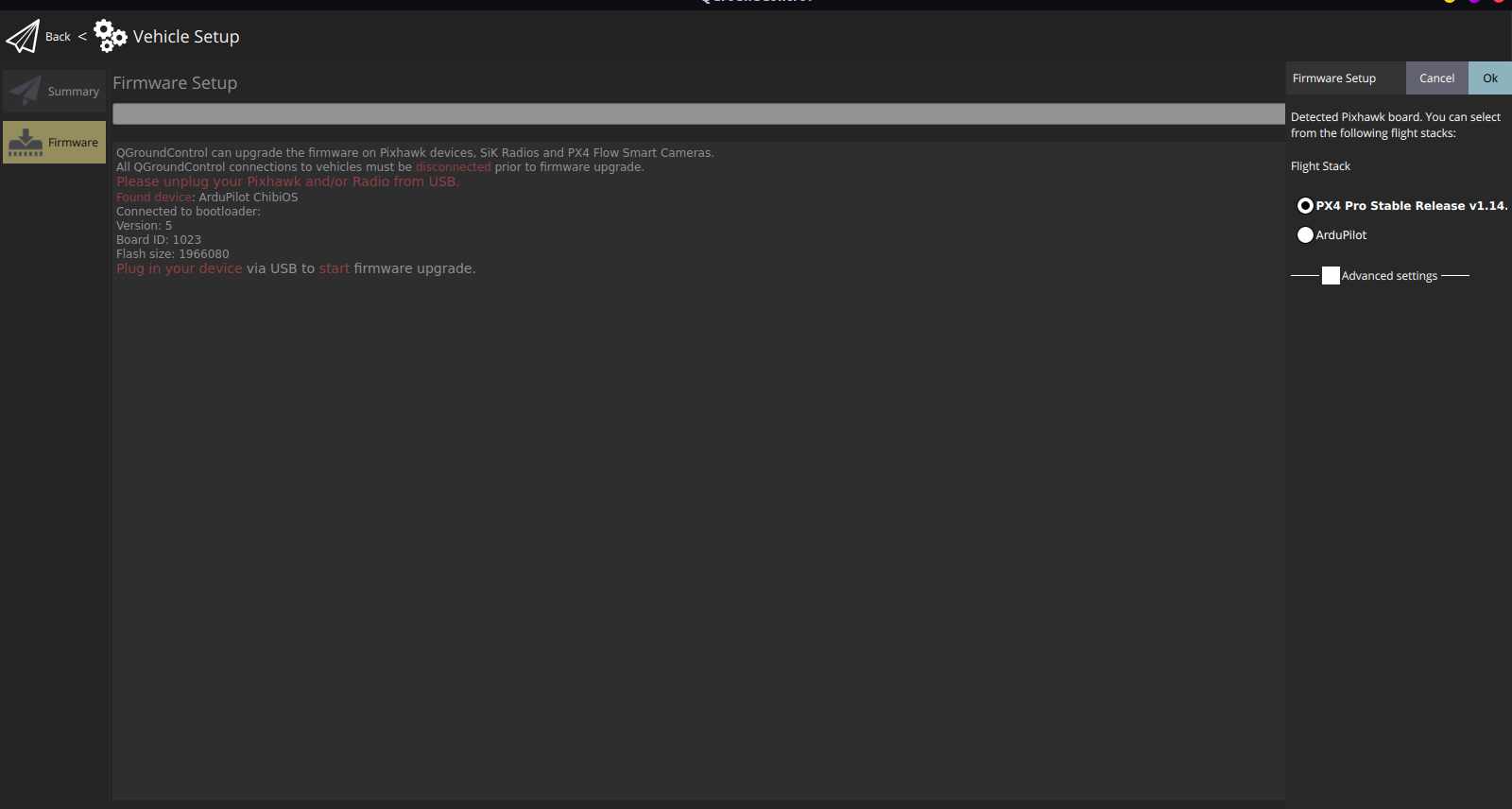Screen dimensions: 1512x809
Task: Click 'Plug in your device via USB' line
Action: click(x=296, y=268)
